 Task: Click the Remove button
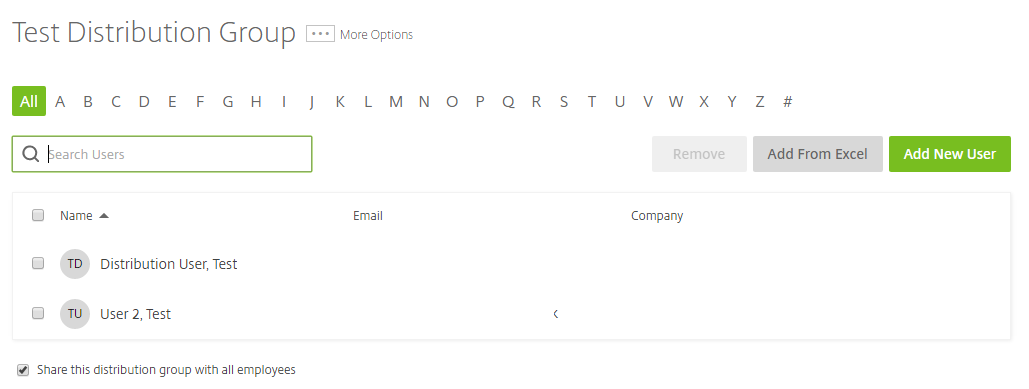click(x=699, y=154)
